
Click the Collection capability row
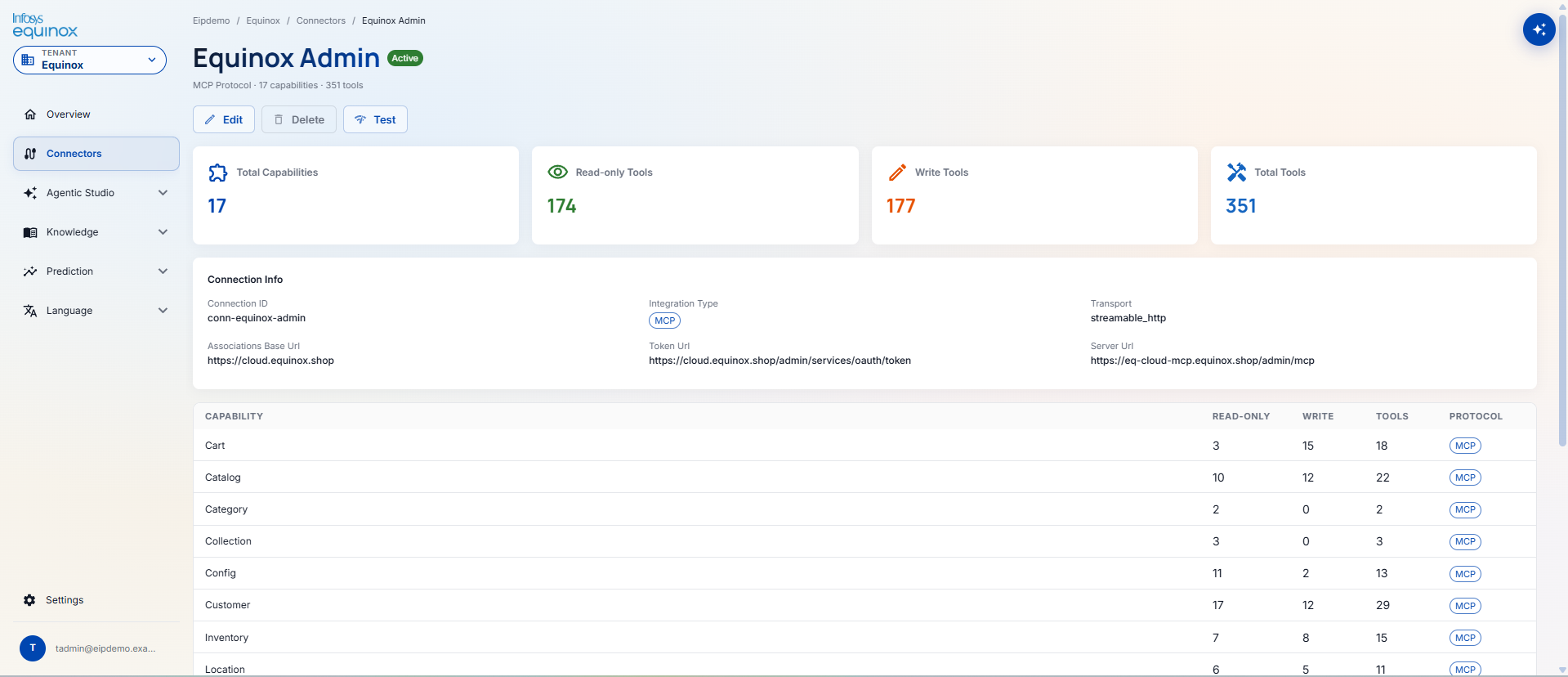pos(864,541)
